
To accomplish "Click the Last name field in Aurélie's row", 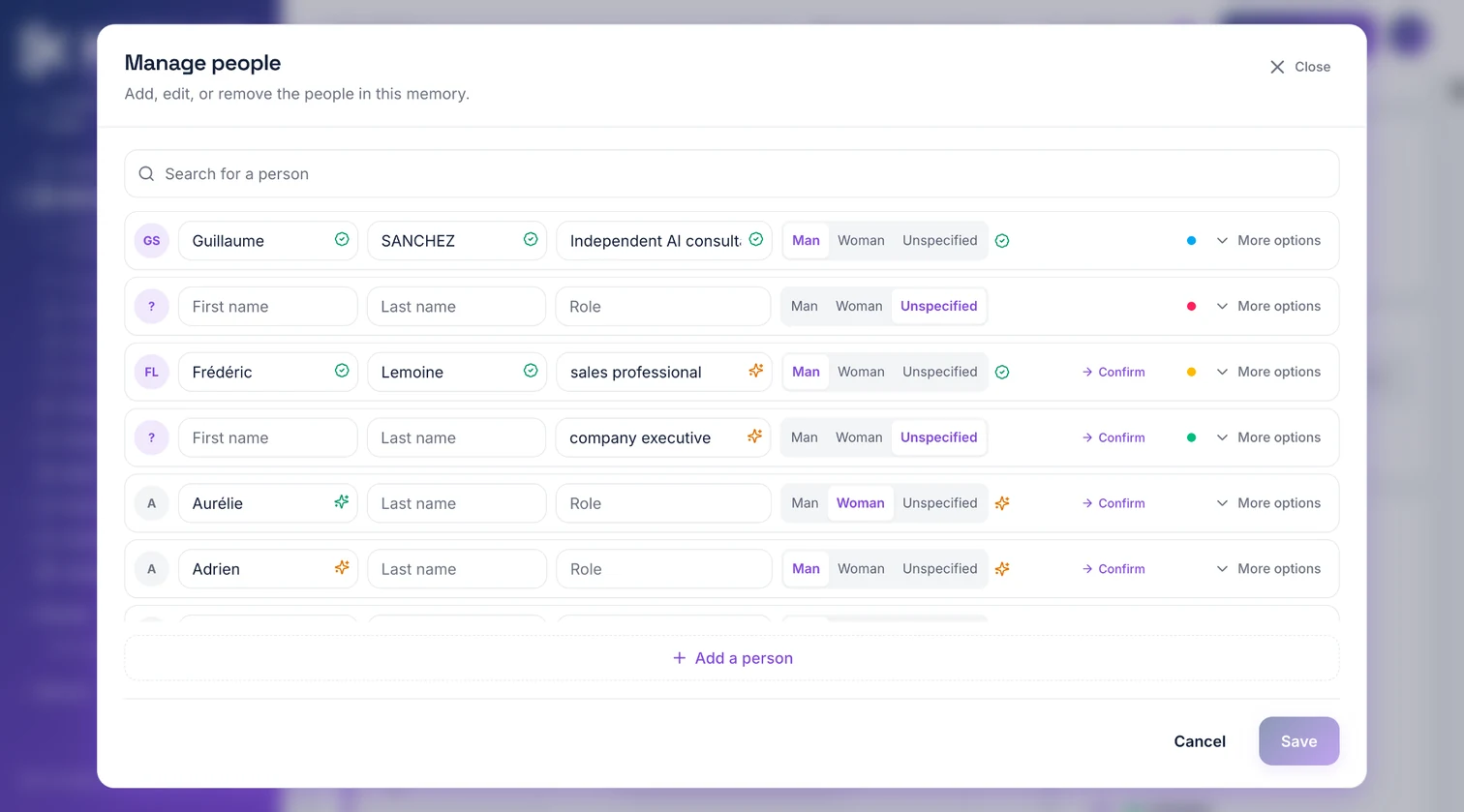I will [456, 503].
